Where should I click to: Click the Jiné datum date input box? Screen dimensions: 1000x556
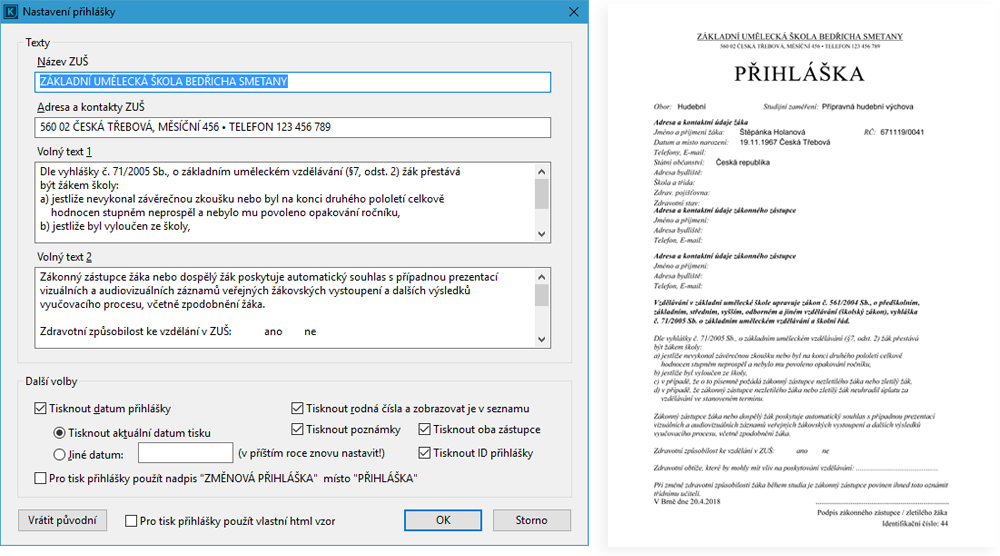coord(185,454)
